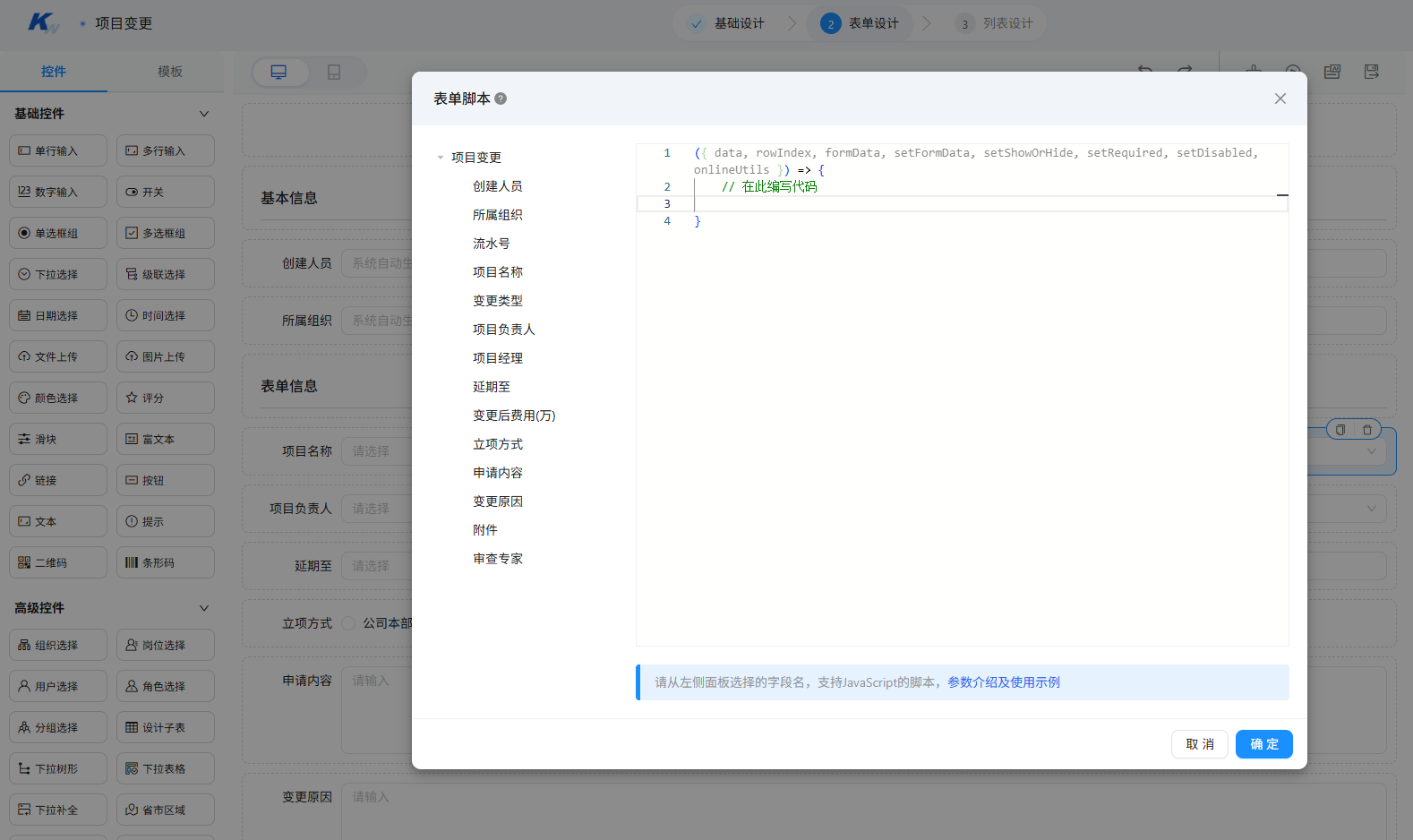
Task: Open the 参数介绍及使用示例 link
Action: tap(1004, 682)
